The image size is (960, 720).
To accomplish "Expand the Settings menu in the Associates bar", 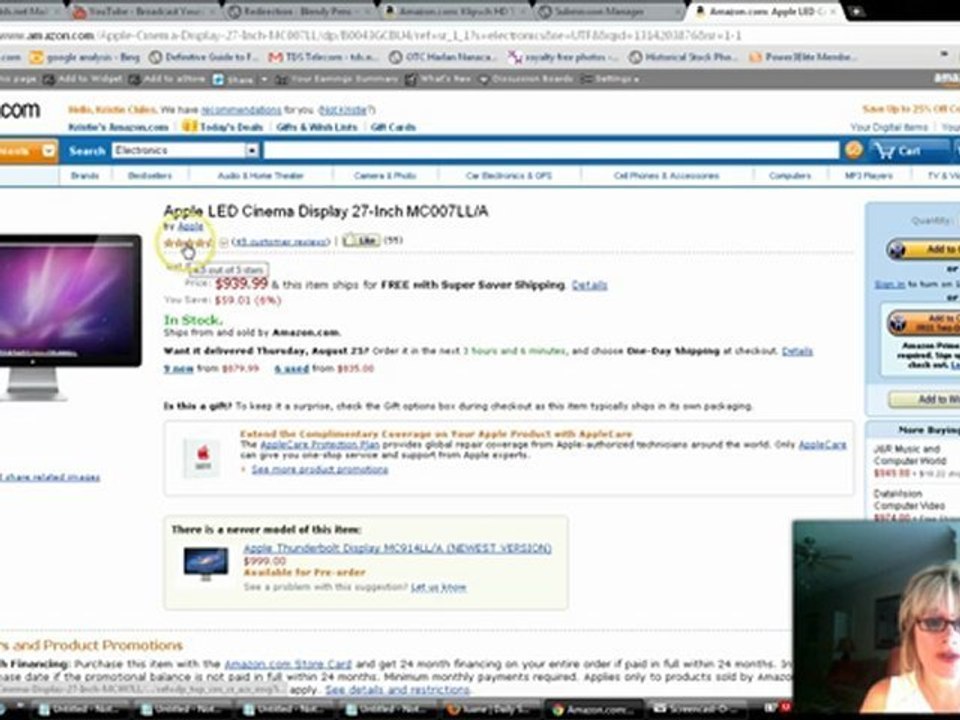I will [610, 79].
